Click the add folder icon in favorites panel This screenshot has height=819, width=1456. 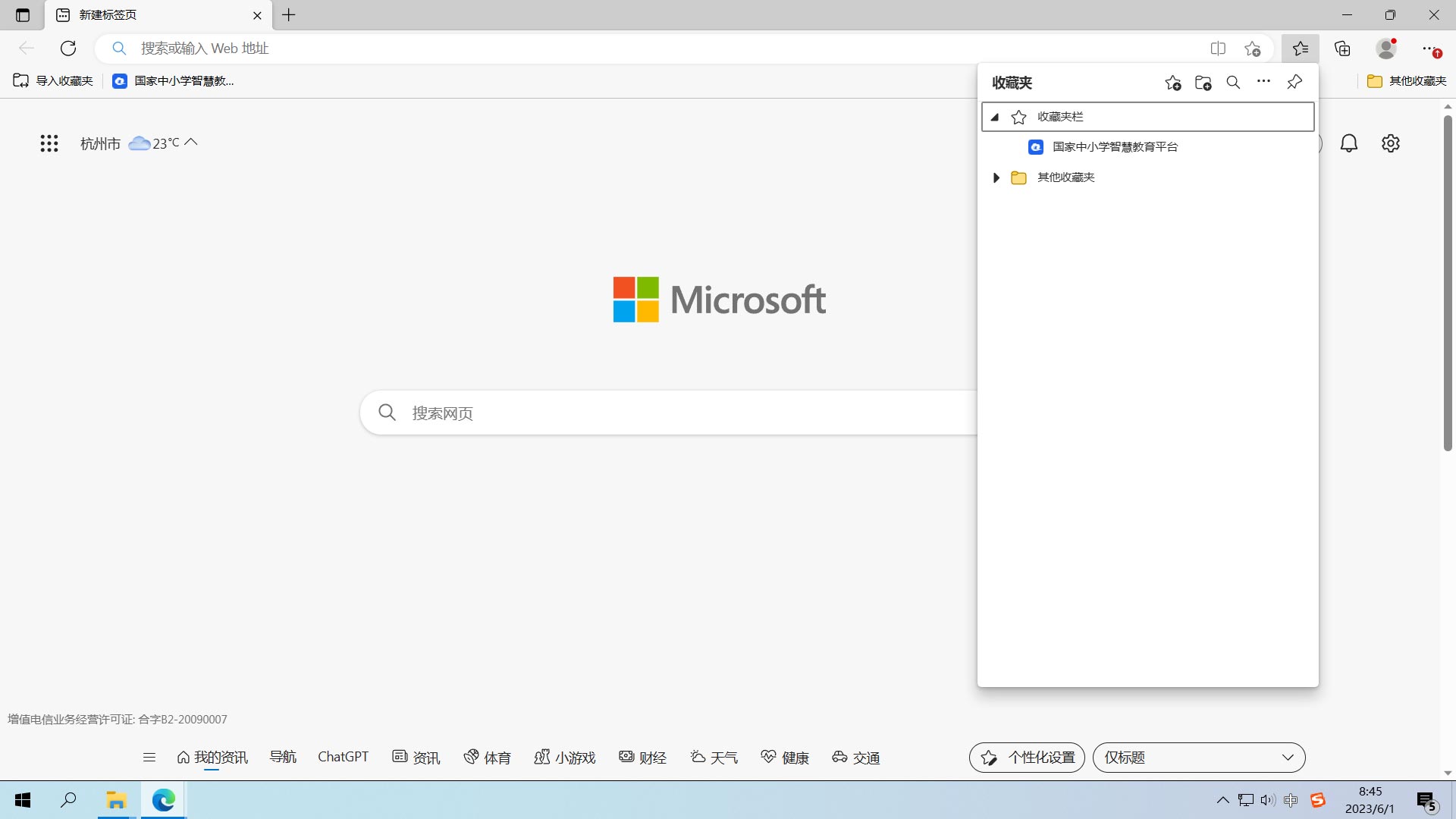click(x=1203, y=83)
